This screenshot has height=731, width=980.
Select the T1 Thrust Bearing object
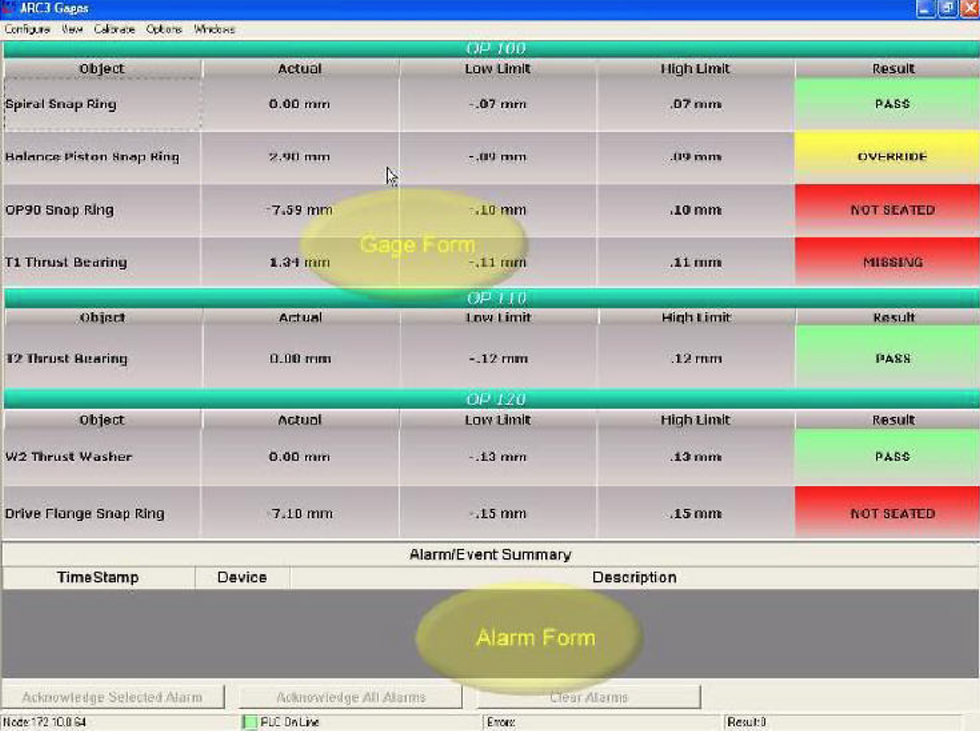pyautogui.click(x=102, y=262)
